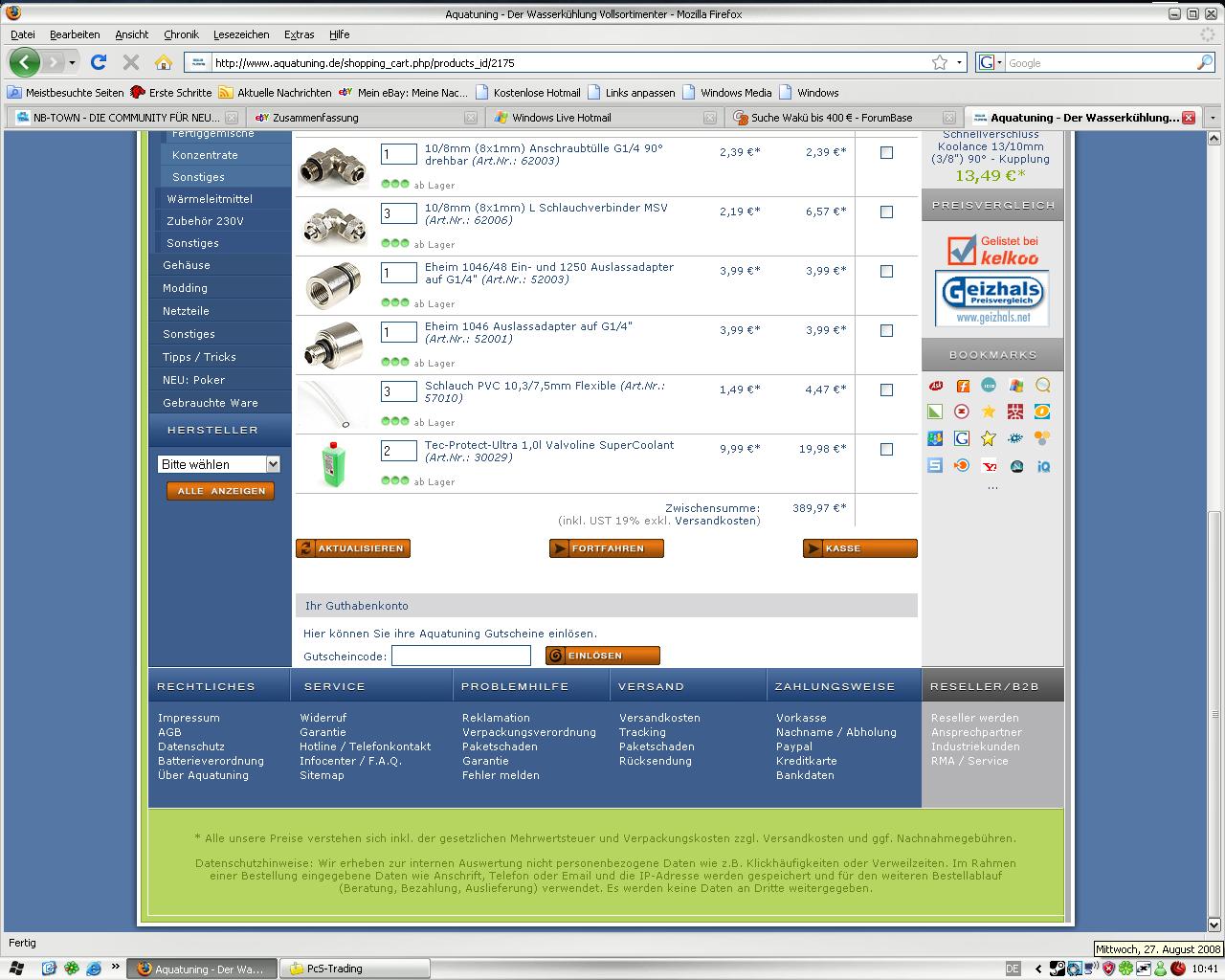The width and height of the screenshot is (1225, 980).
Task: Open the Ask bookmark icon
Action: [x=936, y=386]
